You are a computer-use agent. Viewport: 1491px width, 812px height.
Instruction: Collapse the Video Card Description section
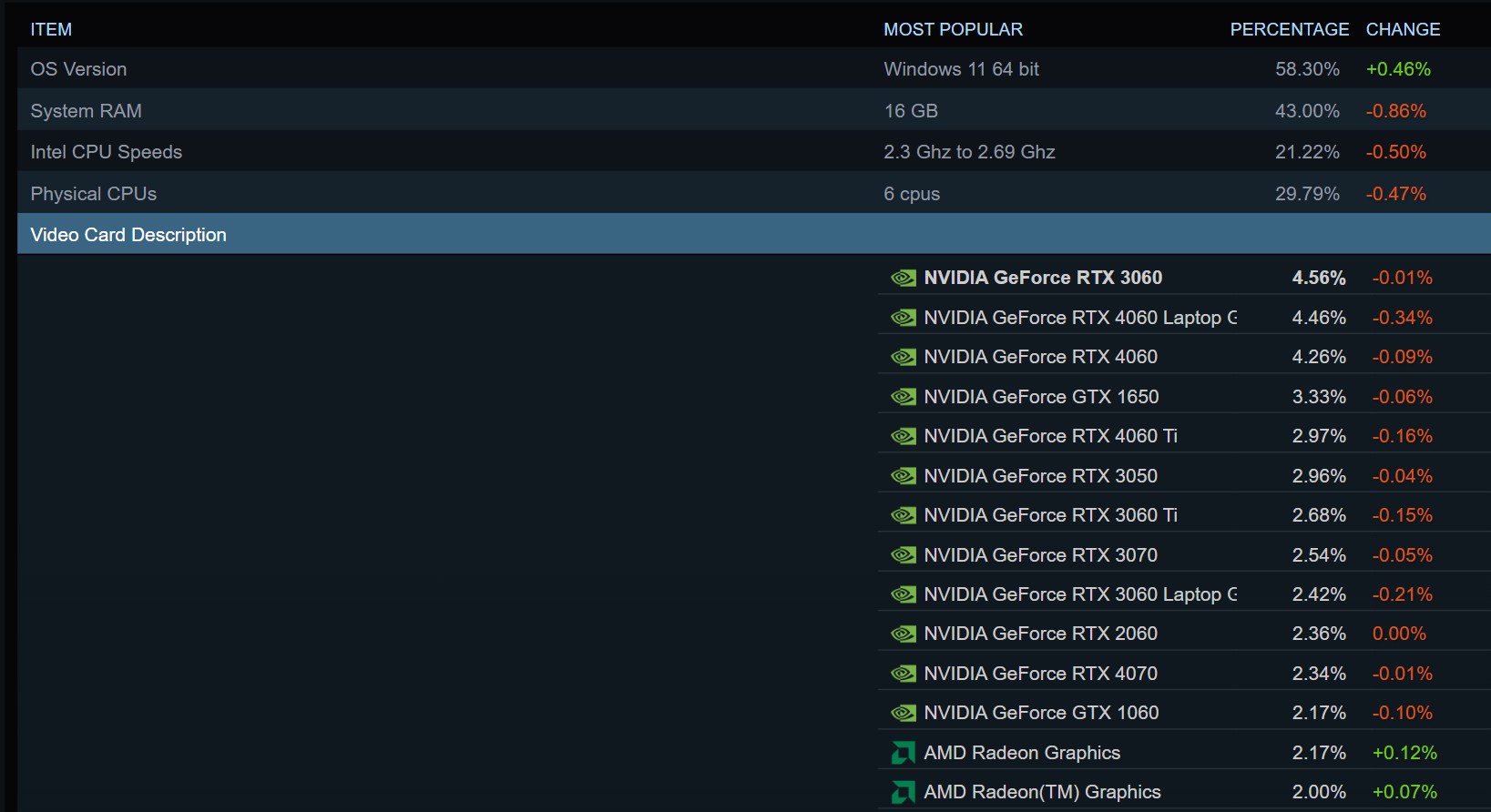click(754, 234)
